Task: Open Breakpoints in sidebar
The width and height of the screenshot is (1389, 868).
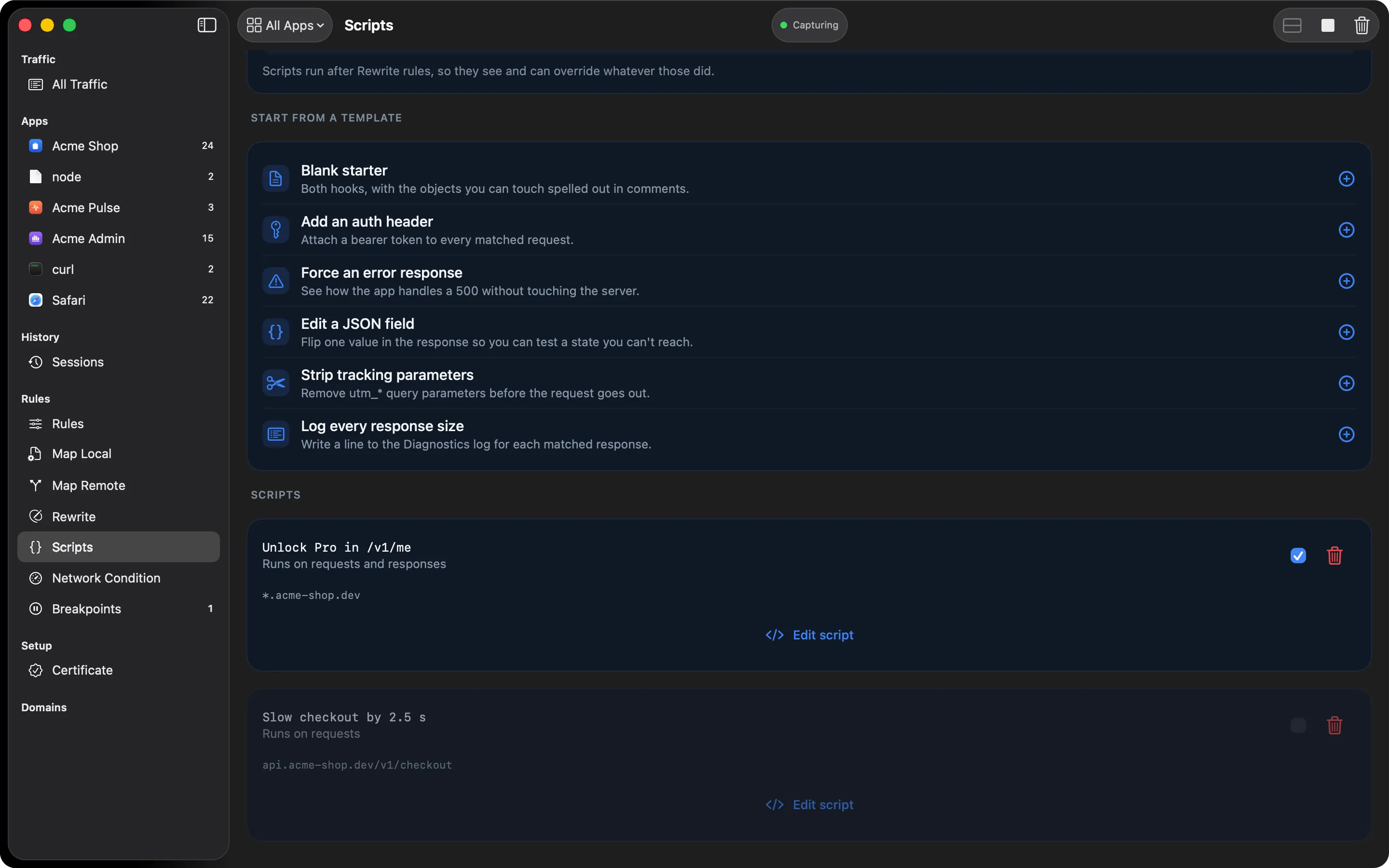Action: (119, 609)
